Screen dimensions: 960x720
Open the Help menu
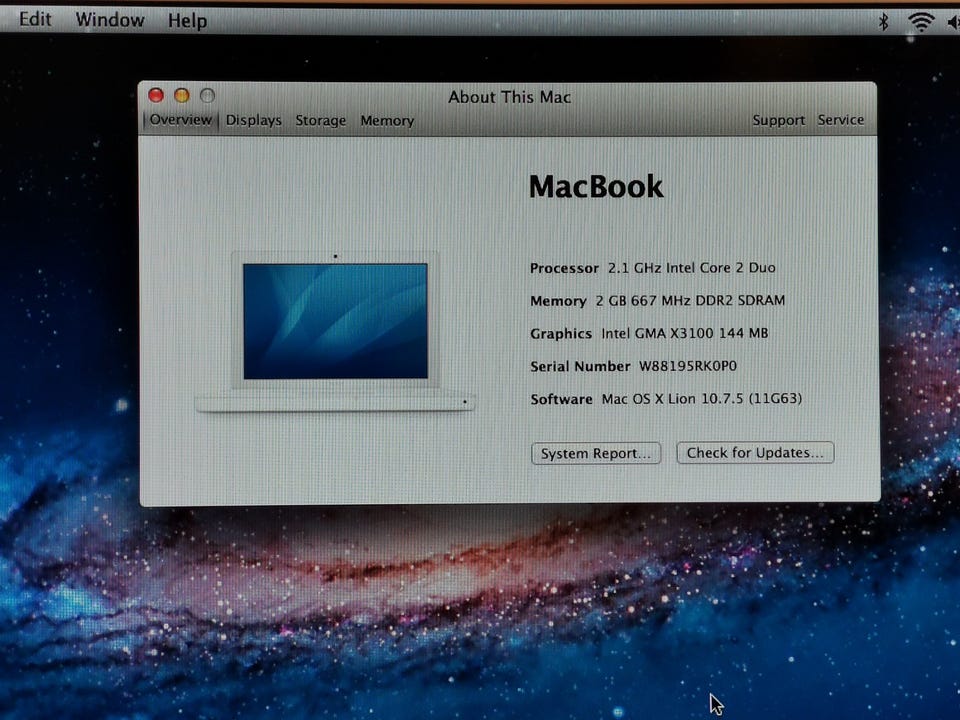(x=187, y=21)
